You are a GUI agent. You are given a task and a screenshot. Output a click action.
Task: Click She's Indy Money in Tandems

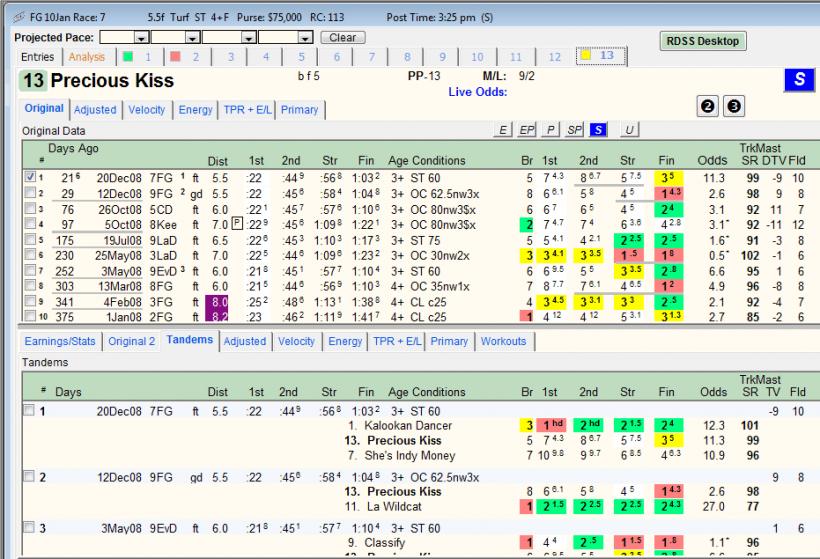[409, 455]
